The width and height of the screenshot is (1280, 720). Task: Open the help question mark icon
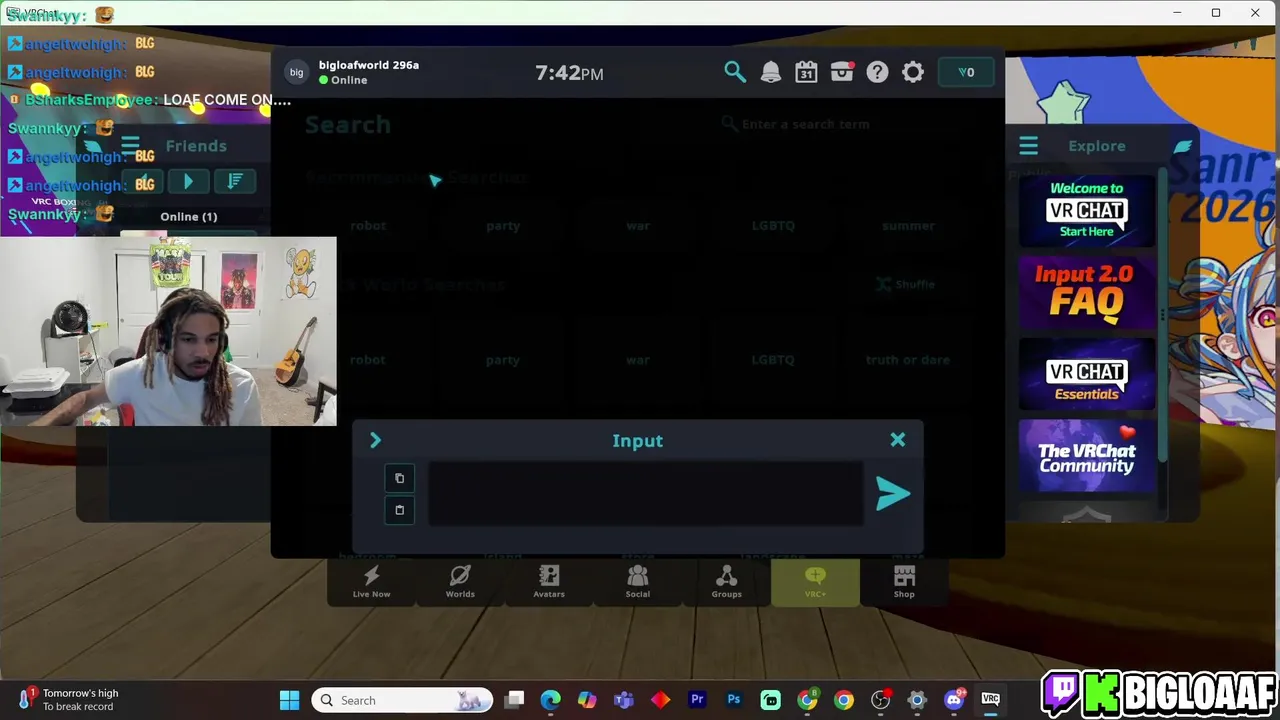point(877,72)
